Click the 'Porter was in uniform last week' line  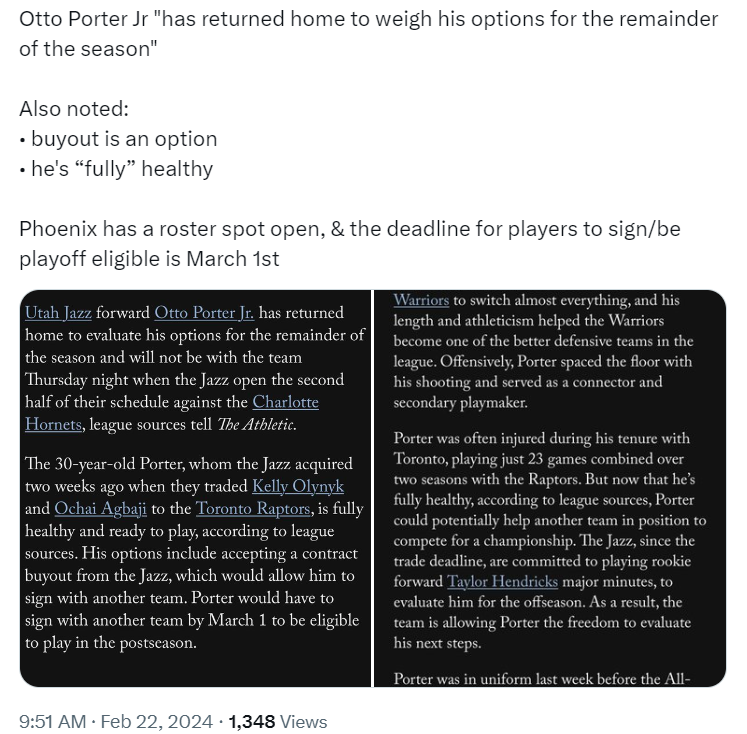click(x=542, y=678)
